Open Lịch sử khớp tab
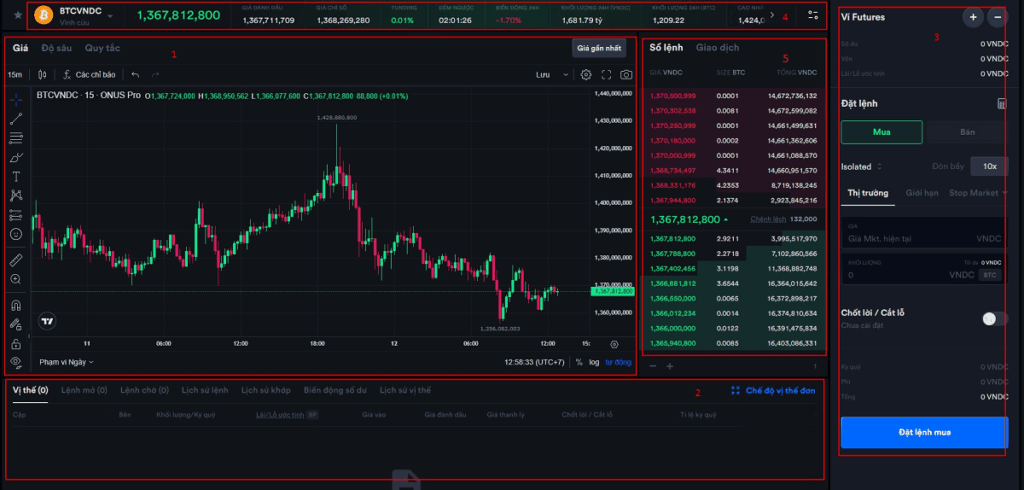Image resolution: width=1024 pixels, height=490 pixels. [x=266, y=390]
